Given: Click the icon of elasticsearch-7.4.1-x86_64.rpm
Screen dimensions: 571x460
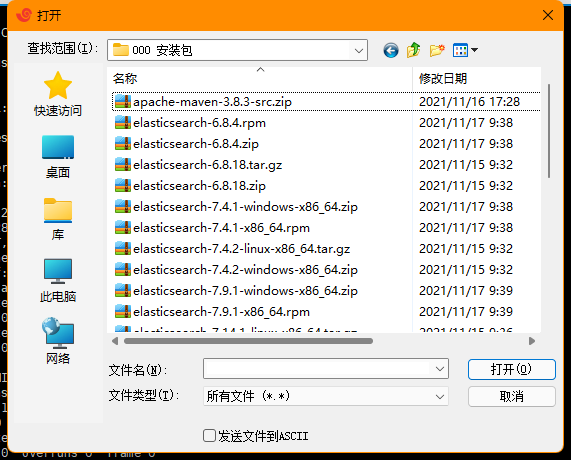Looking at the screenshot, I should (123, 228).
